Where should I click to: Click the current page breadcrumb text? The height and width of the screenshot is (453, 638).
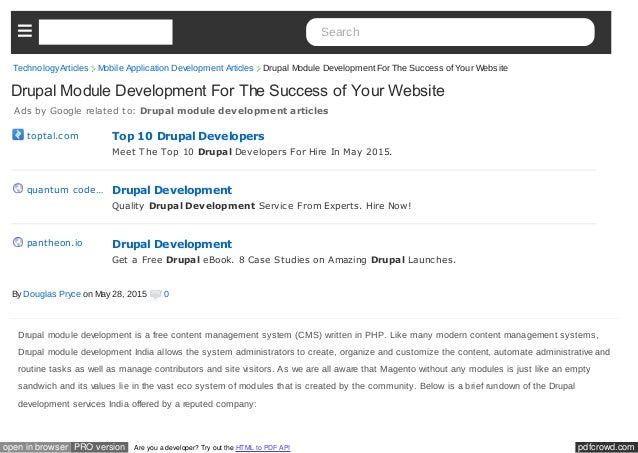tap(385, 68)
